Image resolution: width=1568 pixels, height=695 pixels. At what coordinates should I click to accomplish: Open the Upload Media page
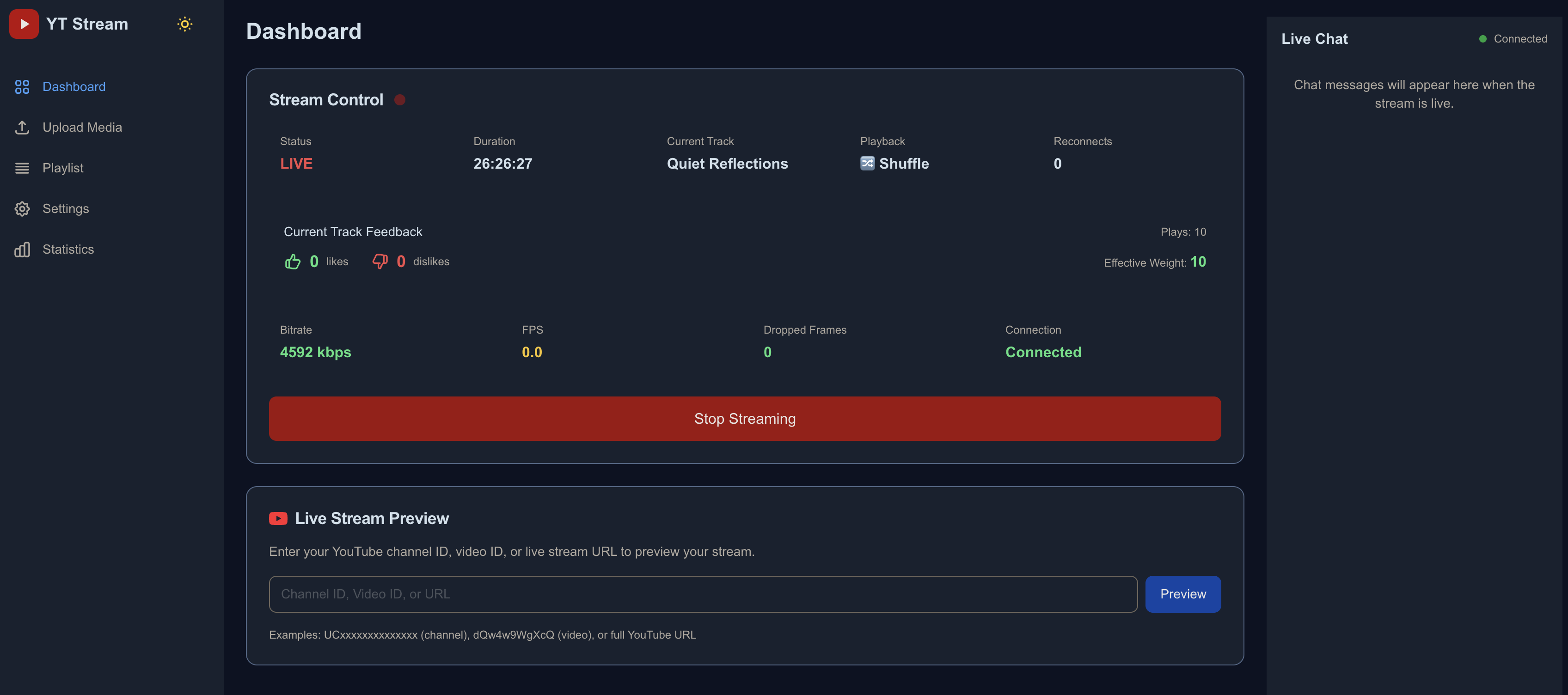82,127
